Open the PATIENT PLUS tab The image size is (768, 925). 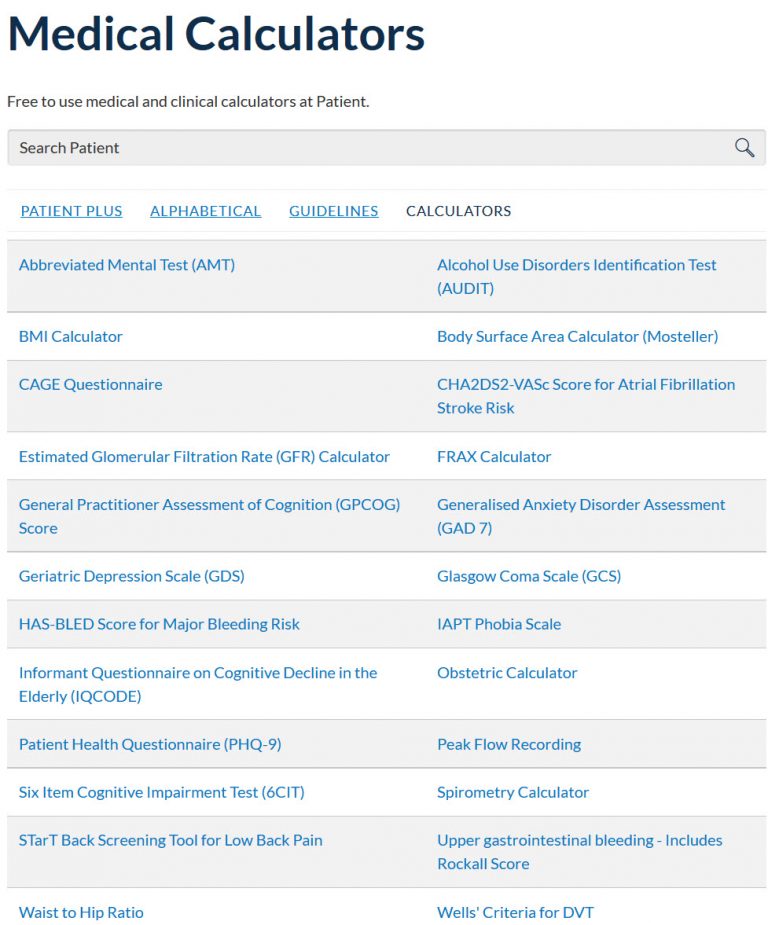tap(71, 211)
